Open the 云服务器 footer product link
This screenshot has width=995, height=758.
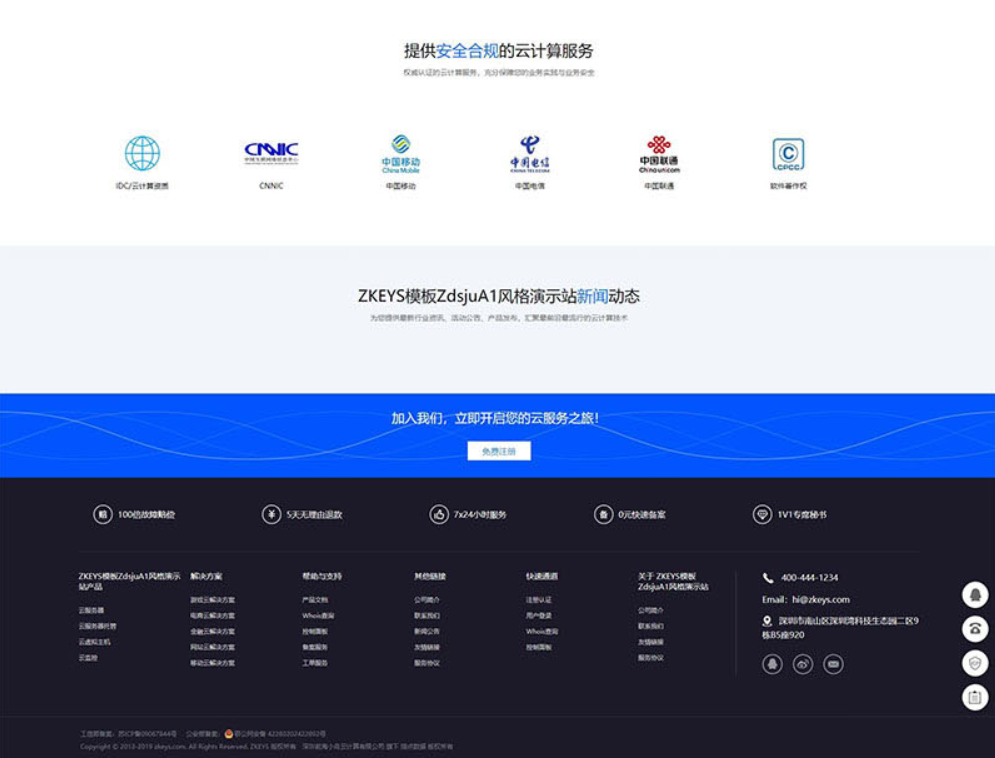coord(91,611)
